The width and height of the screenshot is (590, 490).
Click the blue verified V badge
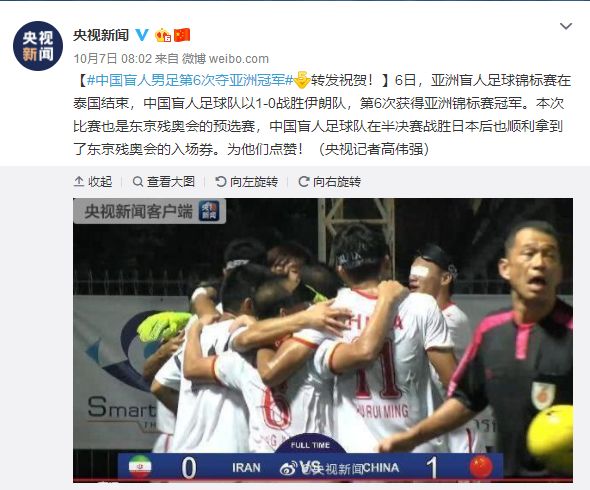coord(142,35)
